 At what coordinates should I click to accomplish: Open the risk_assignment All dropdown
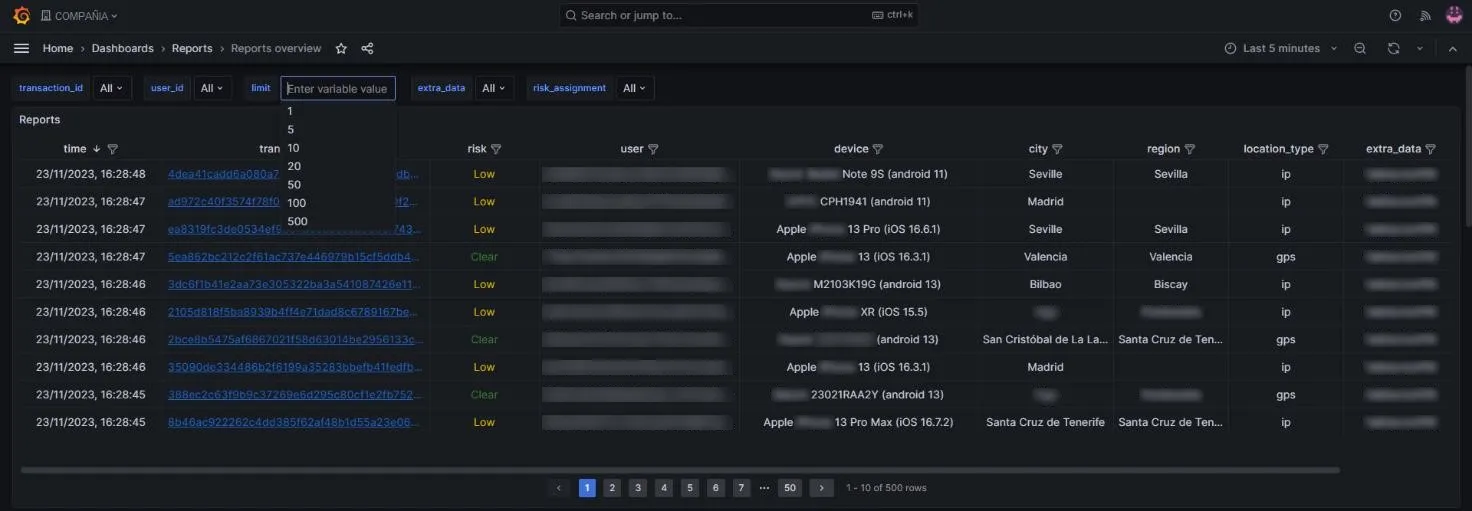coord(635,88)
